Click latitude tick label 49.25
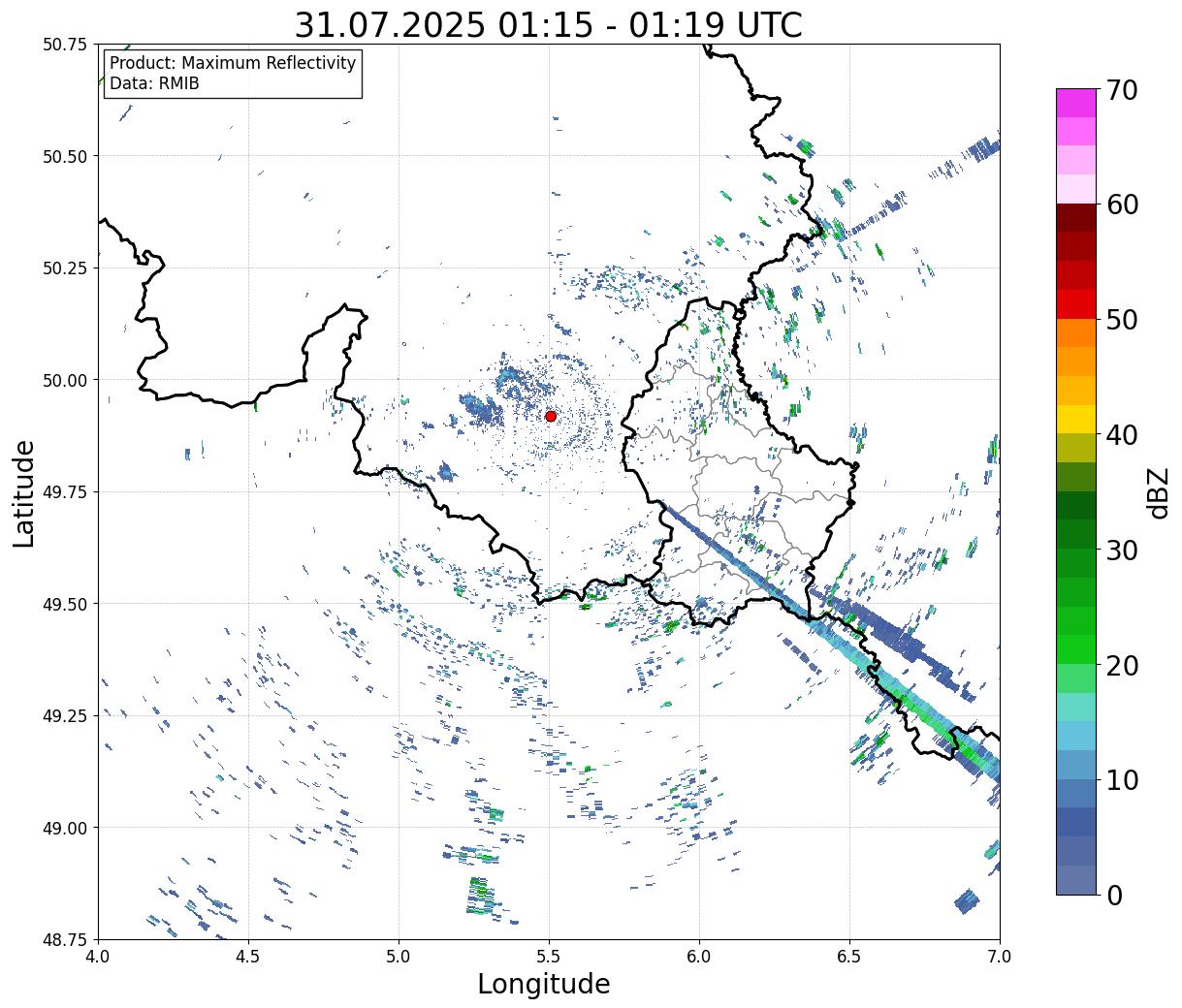The height and width of the screenshot is (1008, 1182). coord(65,716)
